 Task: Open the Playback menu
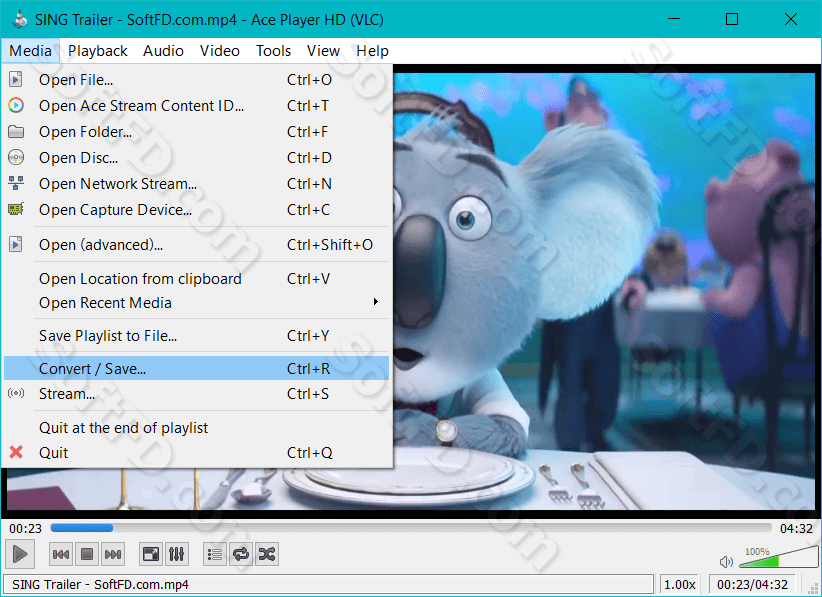[98, 51]
